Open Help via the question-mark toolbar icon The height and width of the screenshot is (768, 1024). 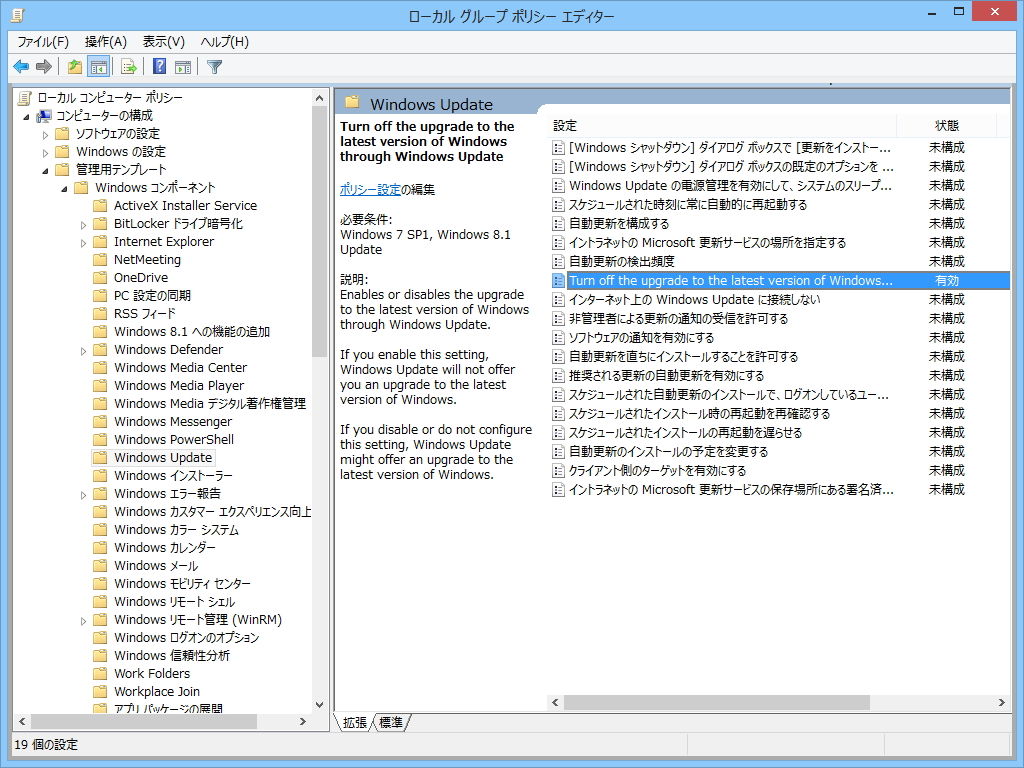click(x=159, y=66)
